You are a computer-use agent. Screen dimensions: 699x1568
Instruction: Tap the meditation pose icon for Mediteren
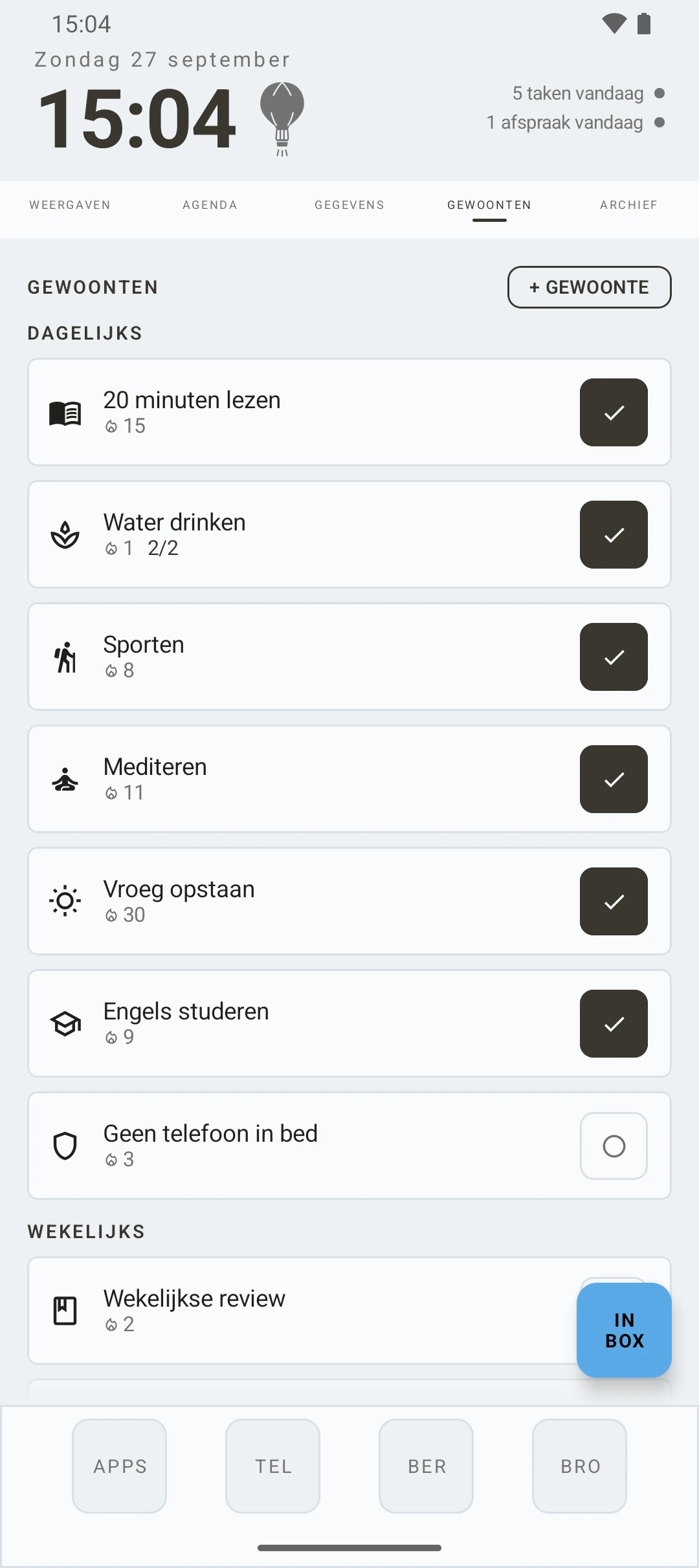pos(65,779)
